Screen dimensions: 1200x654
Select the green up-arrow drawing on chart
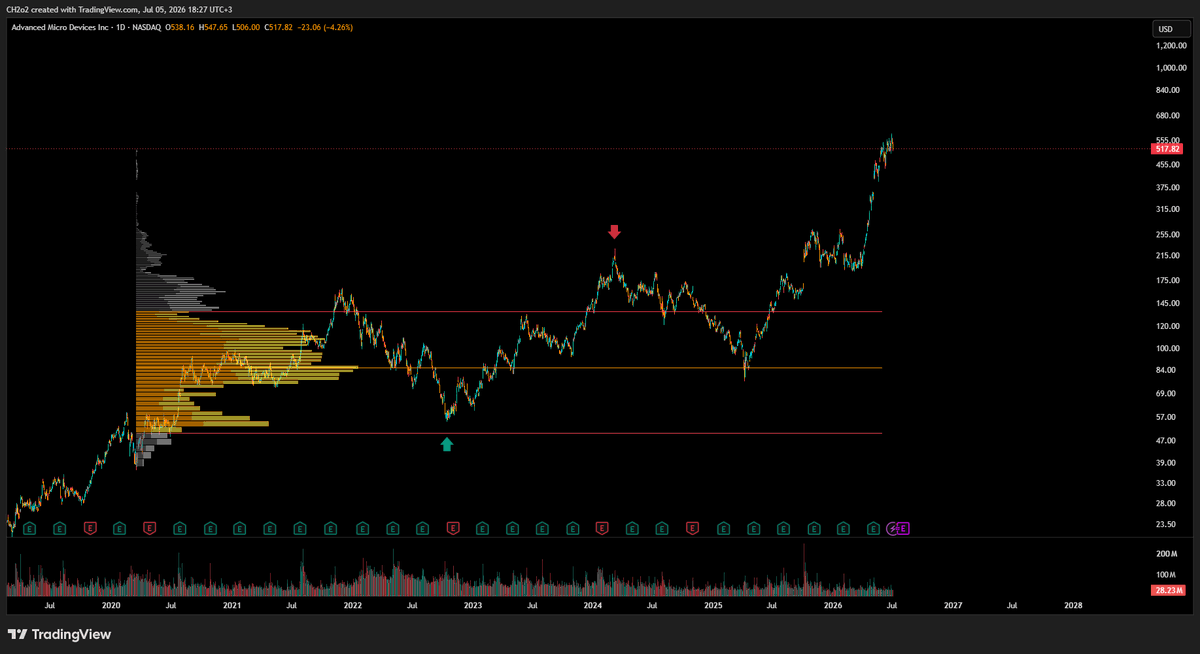pos(447,444)
